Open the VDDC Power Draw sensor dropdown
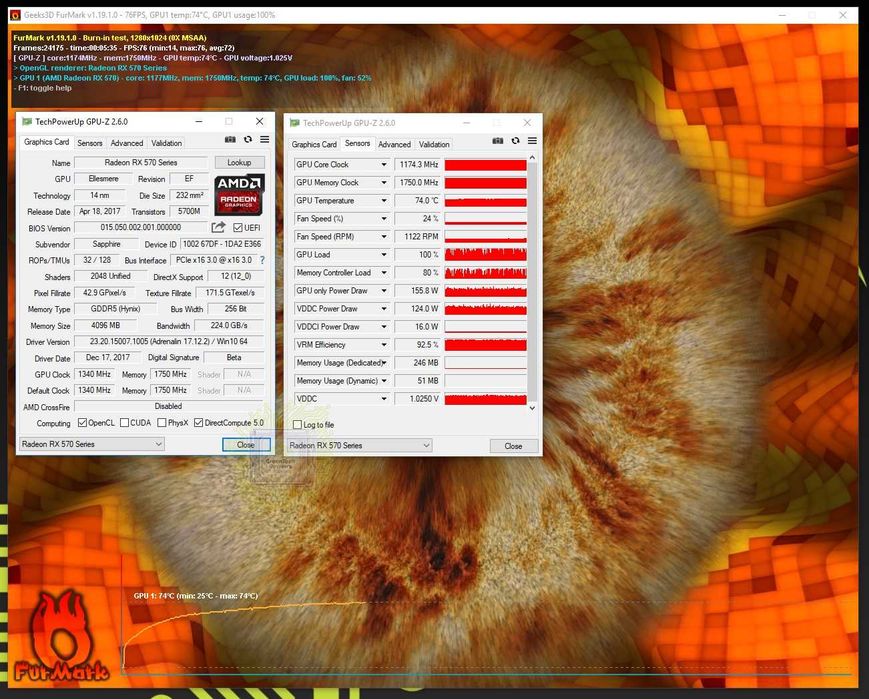The image size is (869, 699). tap(384, 309)
